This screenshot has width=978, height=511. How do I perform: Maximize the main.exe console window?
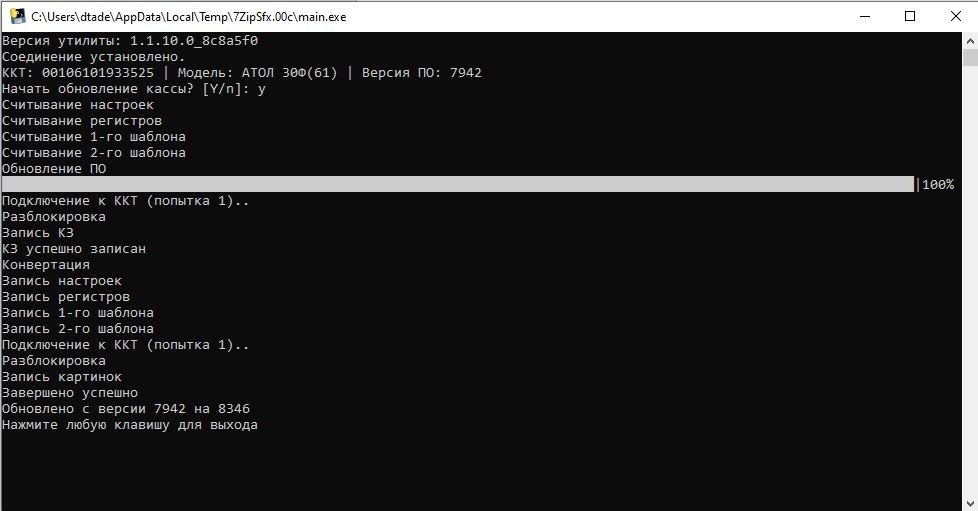coord(909,16)
